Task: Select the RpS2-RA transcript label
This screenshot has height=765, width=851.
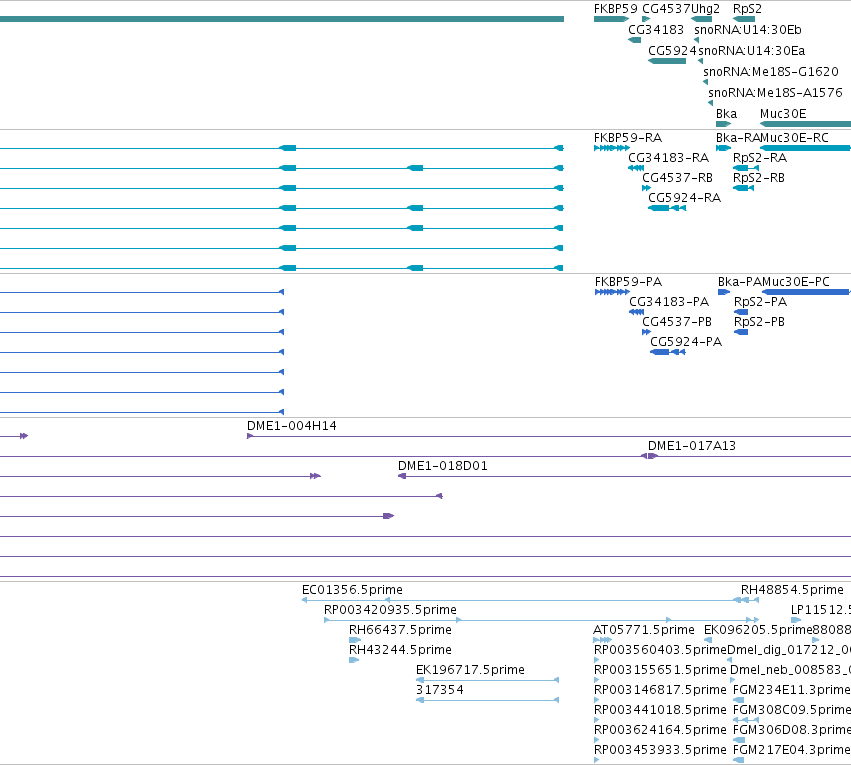Action: pos(760,158)
